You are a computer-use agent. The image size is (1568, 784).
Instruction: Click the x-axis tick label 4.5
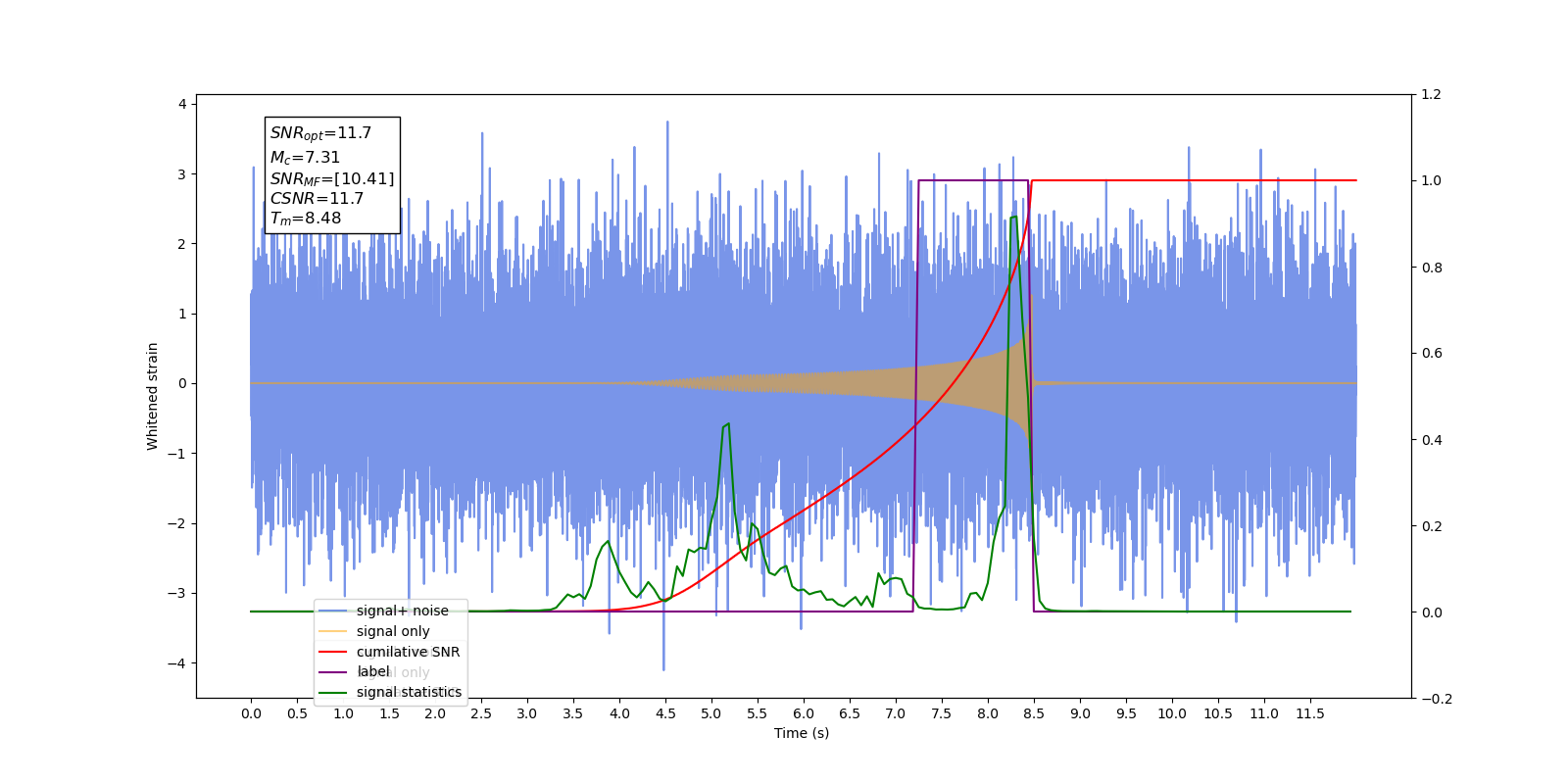(x=665, y=713)
